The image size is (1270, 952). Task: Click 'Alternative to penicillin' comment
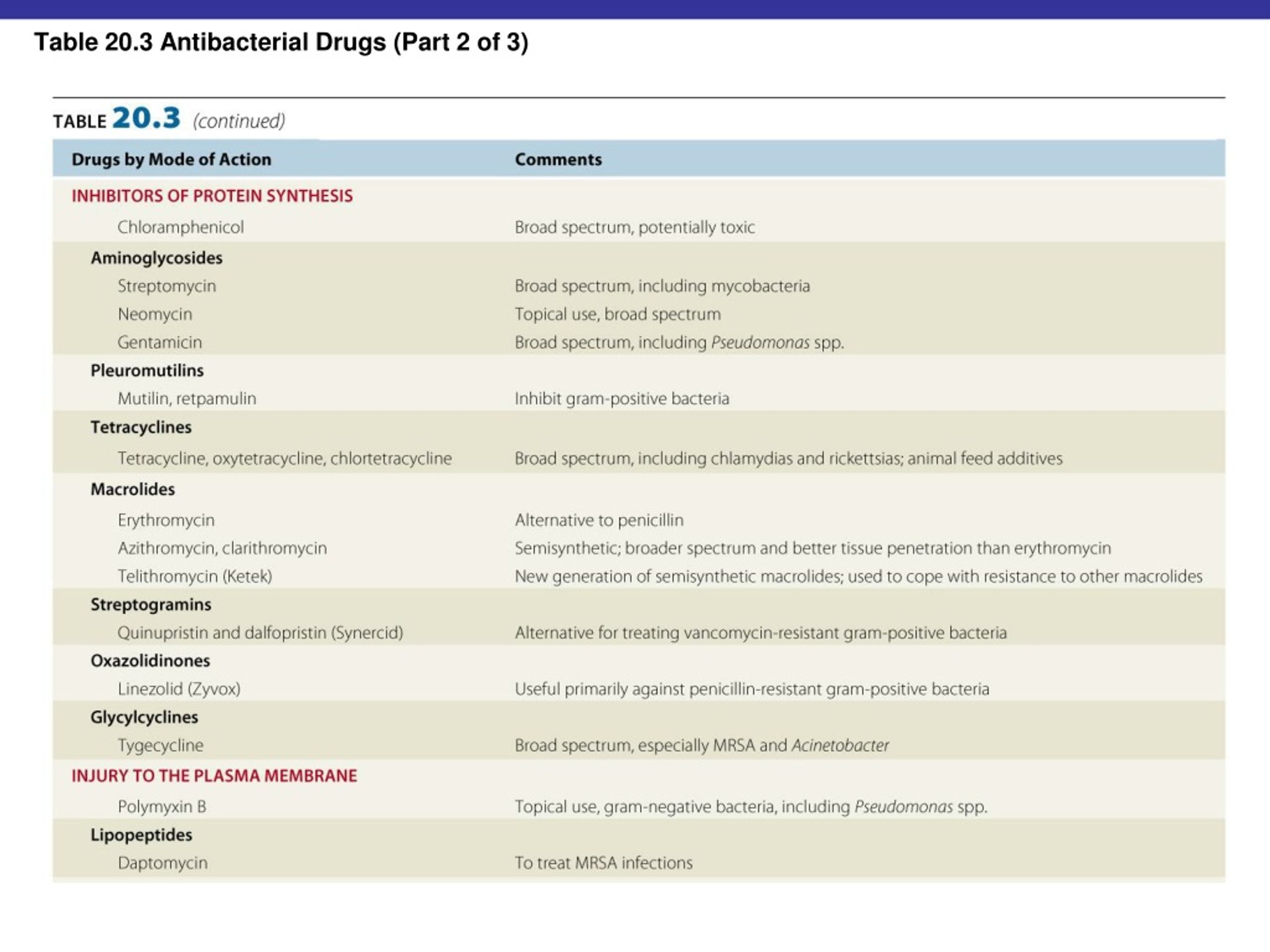(x=599, y=521)
